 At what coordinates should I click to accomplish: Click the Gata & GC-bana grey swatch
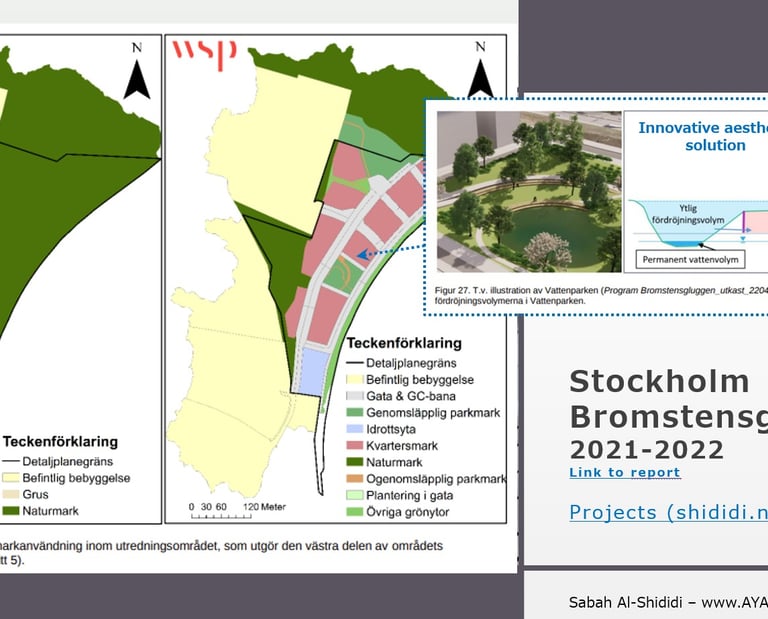tap(355, 396)
